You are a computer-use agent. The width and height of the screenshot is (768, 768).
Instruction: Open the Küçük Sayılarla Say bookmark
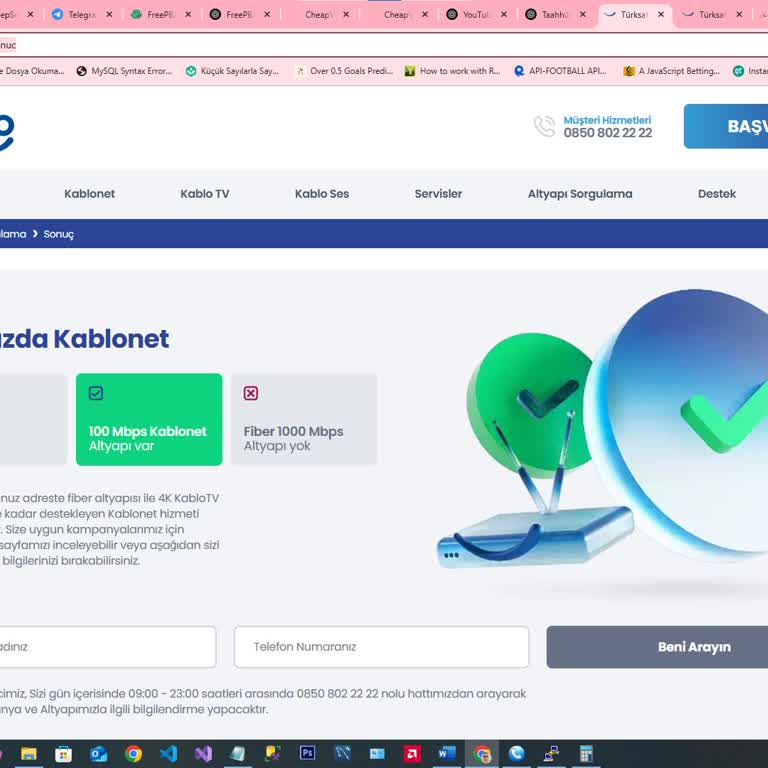[x=233, y=71]
